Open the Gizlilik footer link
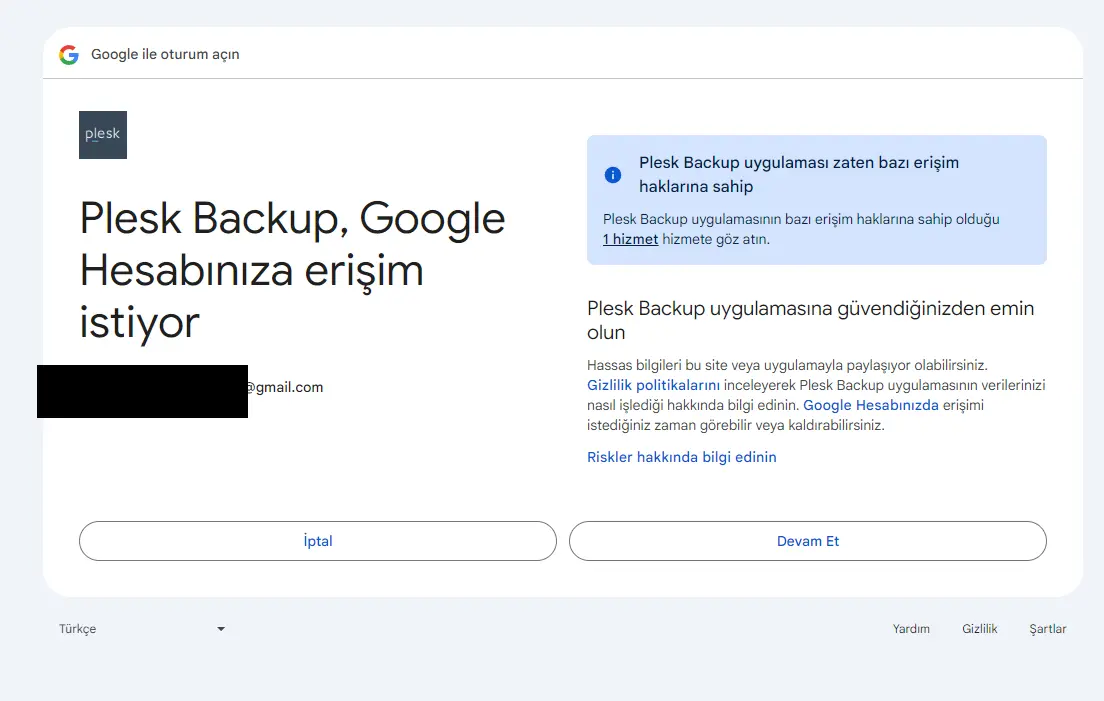 click(x=979, y=629)
